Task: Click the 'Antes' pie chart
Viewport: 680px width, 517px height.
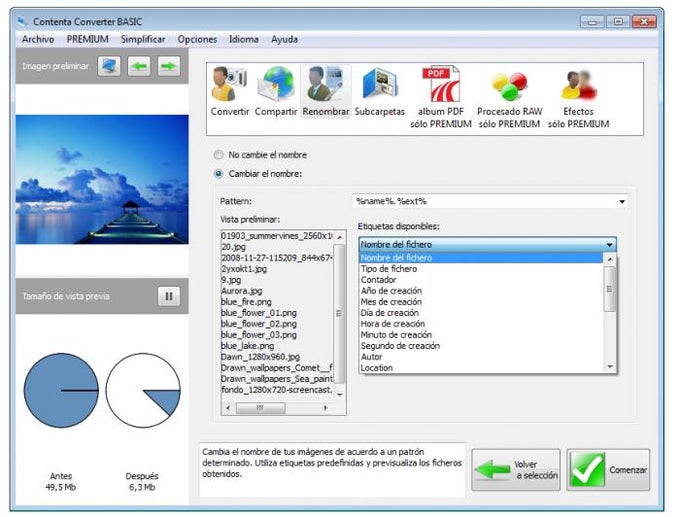Action: 61,390
